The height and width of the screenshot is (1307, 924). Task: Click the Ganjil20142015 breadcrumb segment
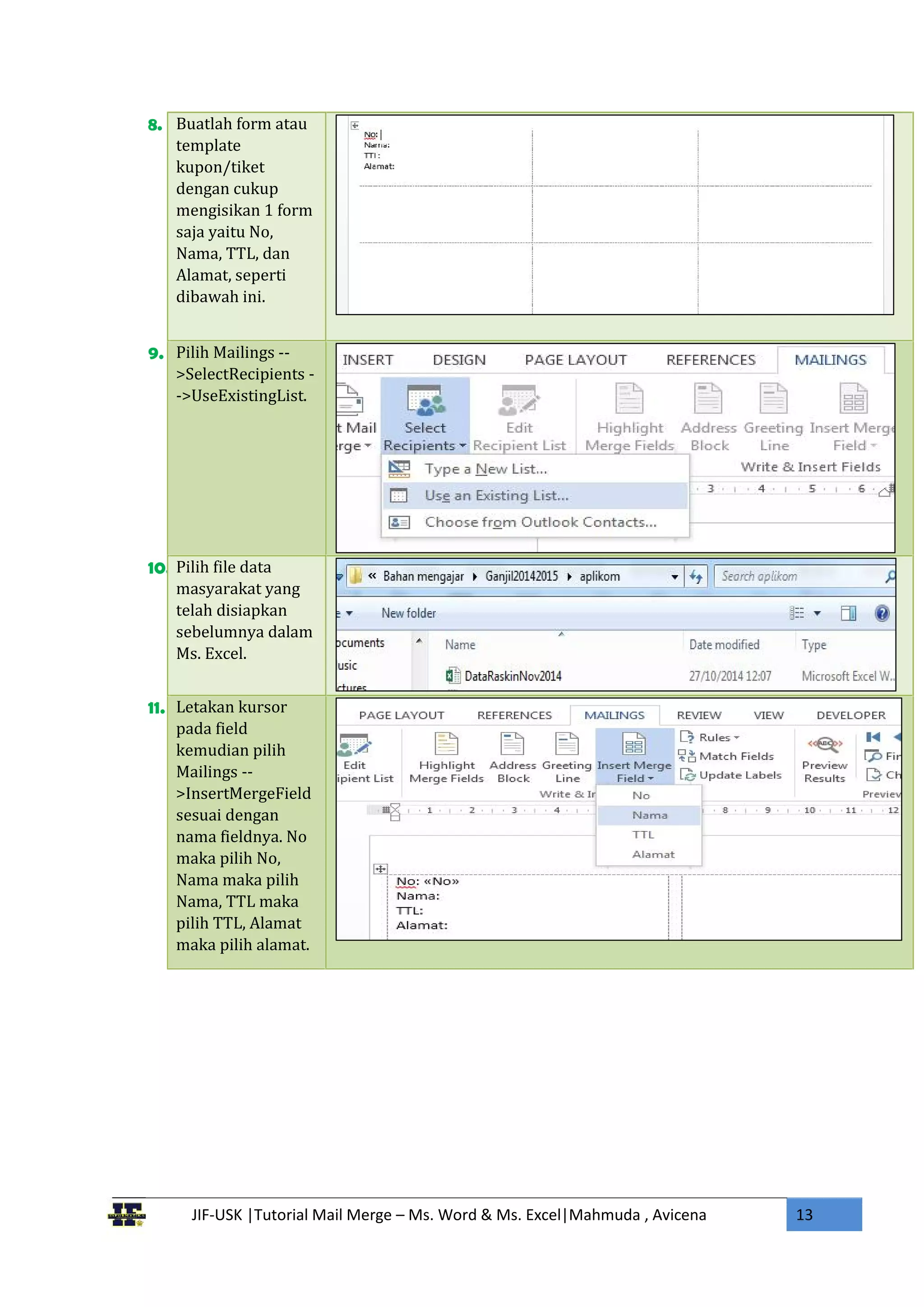click(521, 576)
